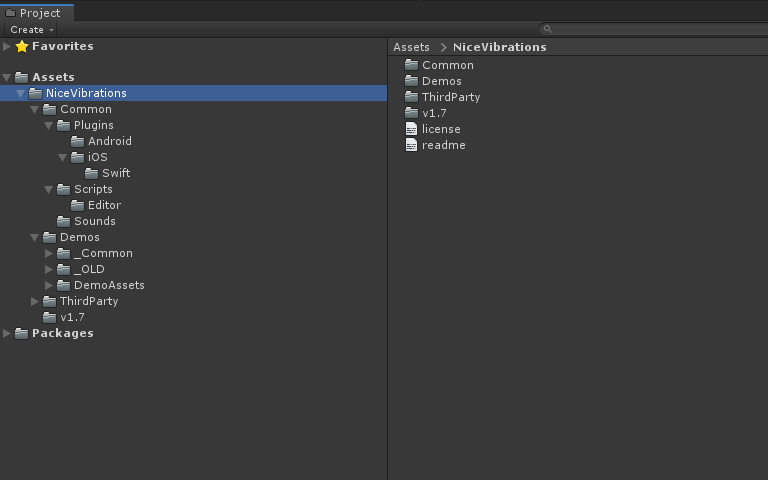
Task: Expand the DemoAssets folder arrow
Action: [48, 285]
